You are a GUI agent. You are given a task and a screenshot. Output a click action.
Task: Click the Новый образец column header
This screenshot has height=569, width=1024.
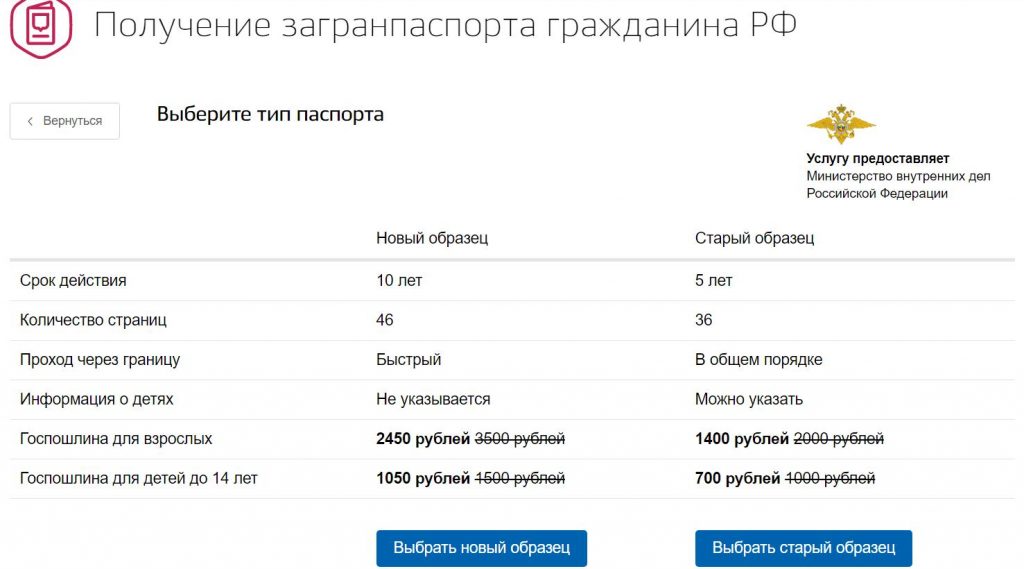(x=432, y=238)
